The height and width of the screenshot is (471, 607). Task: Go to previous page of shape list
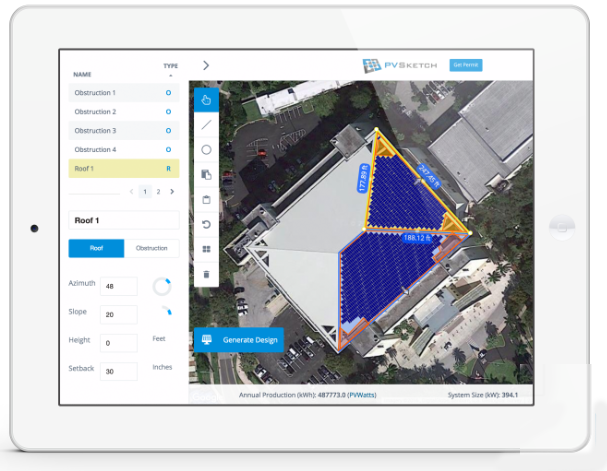click(131, 191)
